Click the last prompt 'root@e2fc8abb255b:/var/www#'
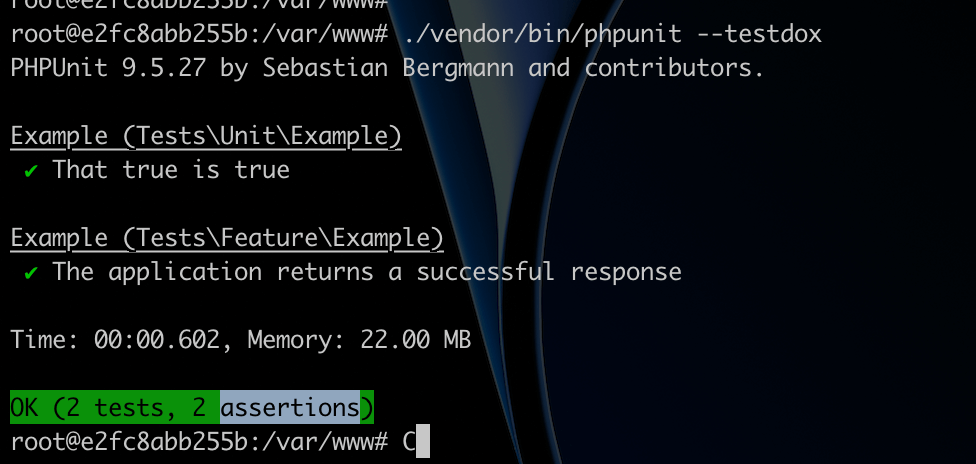976x464 pixels. tap(199, 442)
